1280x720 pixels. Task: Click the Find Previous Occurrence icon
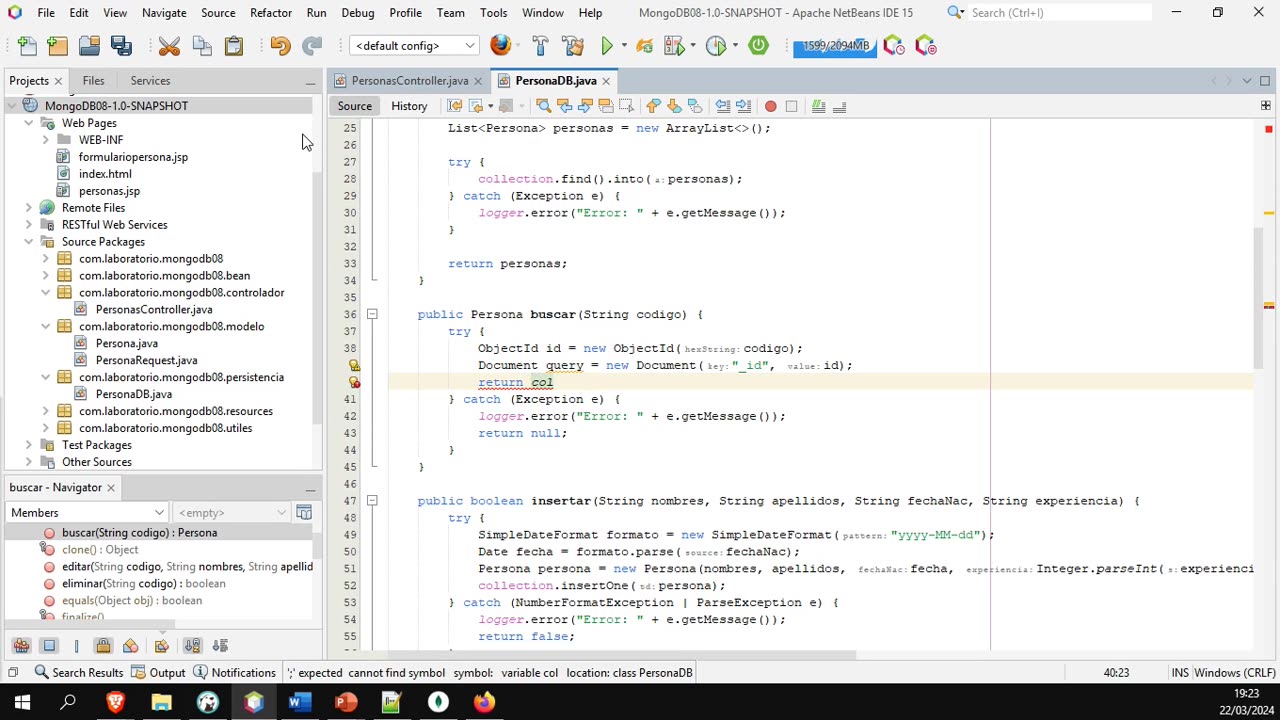click(x=564, y=106)
